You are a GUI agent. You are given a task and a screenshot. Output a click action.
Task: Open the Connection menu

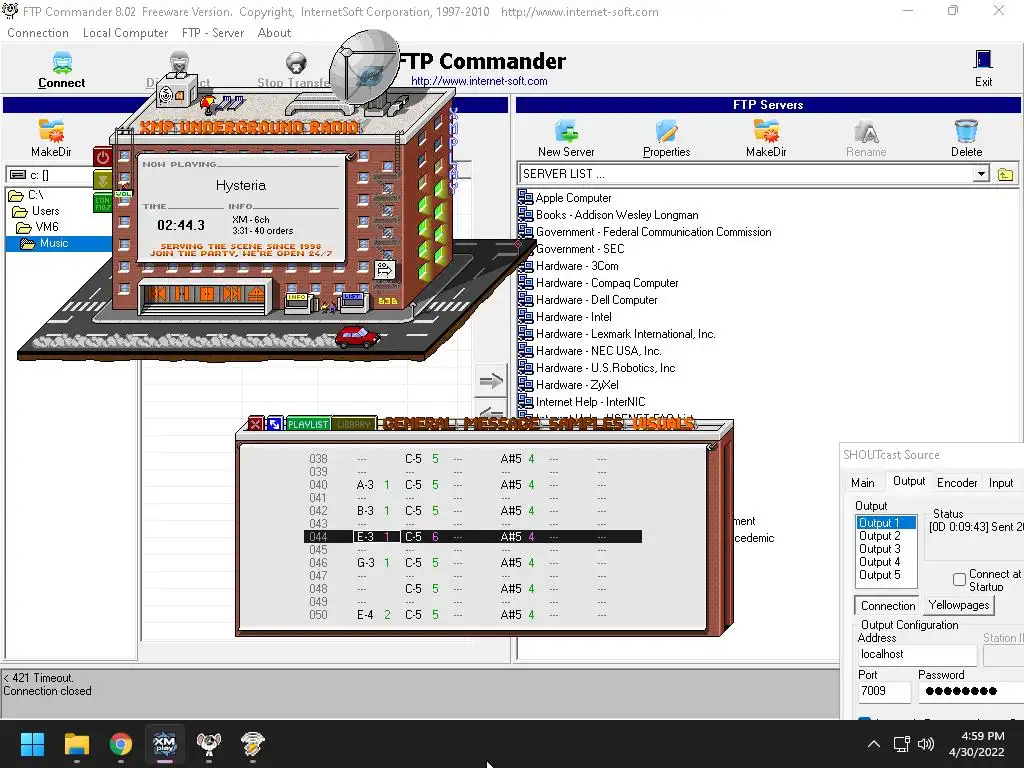[38, 33]
